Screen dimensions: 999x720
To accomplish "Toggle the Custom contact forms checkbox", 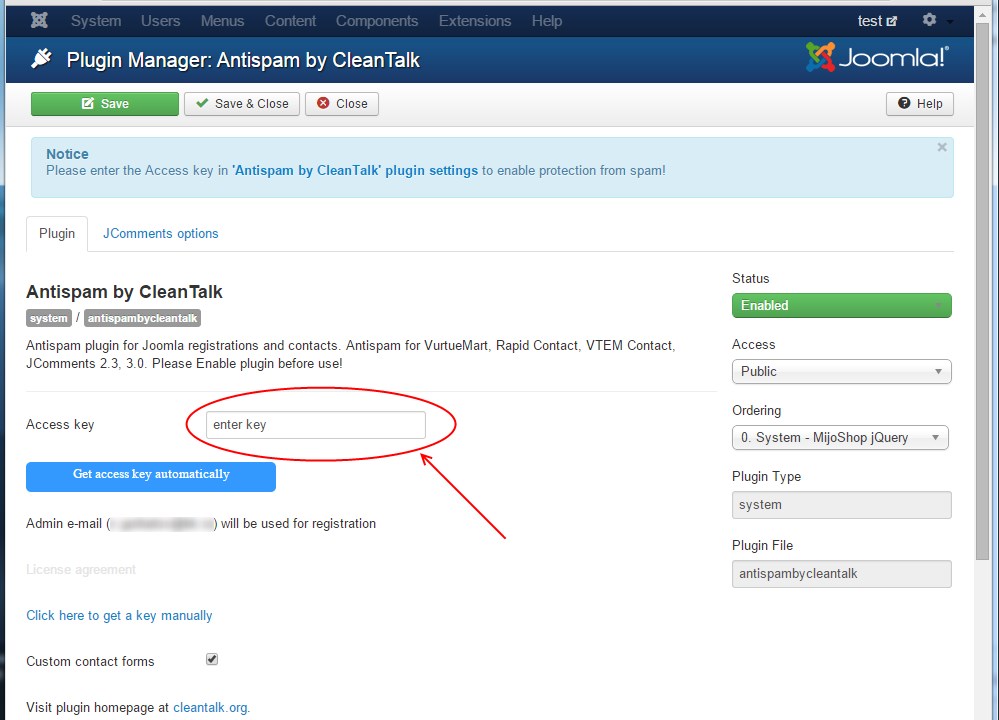I will (212, 659).
